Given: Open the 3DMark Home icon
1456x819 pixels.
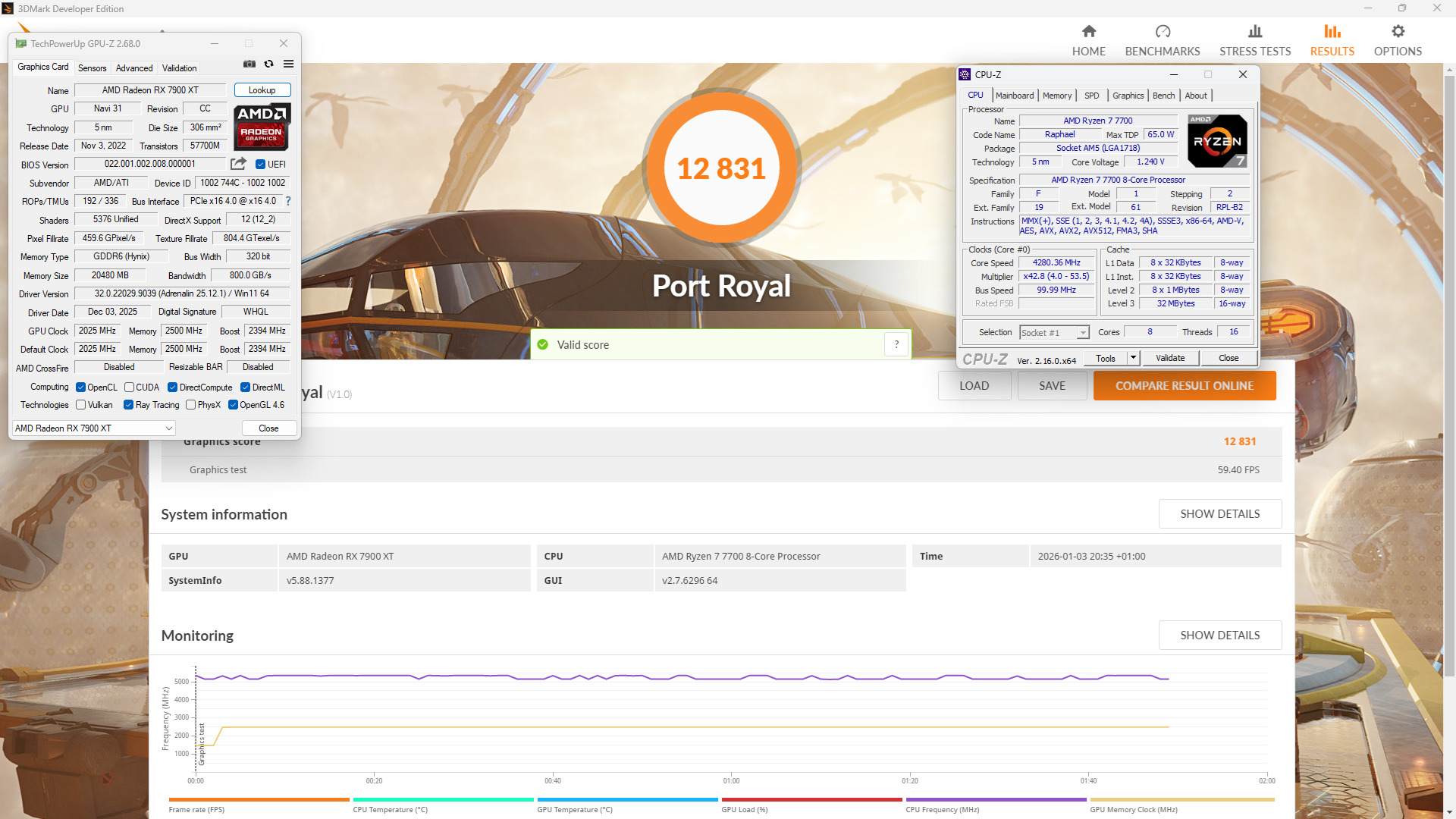Looking at the screenshot, I should [x=1088, y=32].
